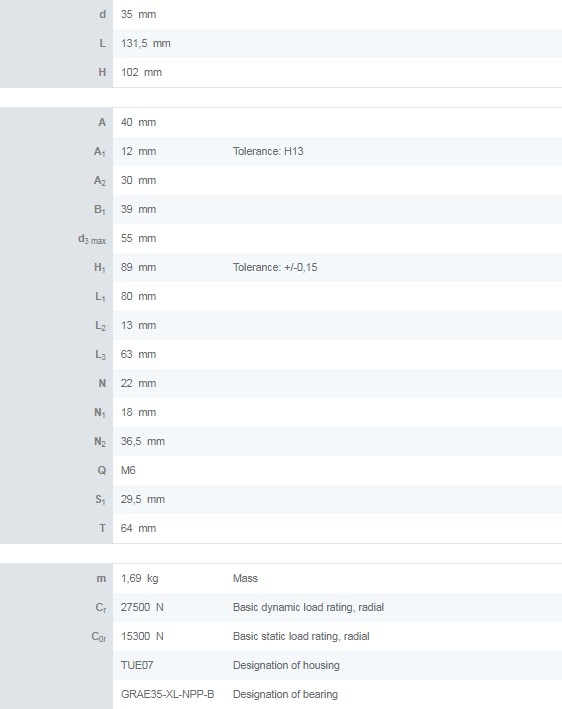Click the 35 mm bore diameter value
The image size is (562, 709).
138,14
